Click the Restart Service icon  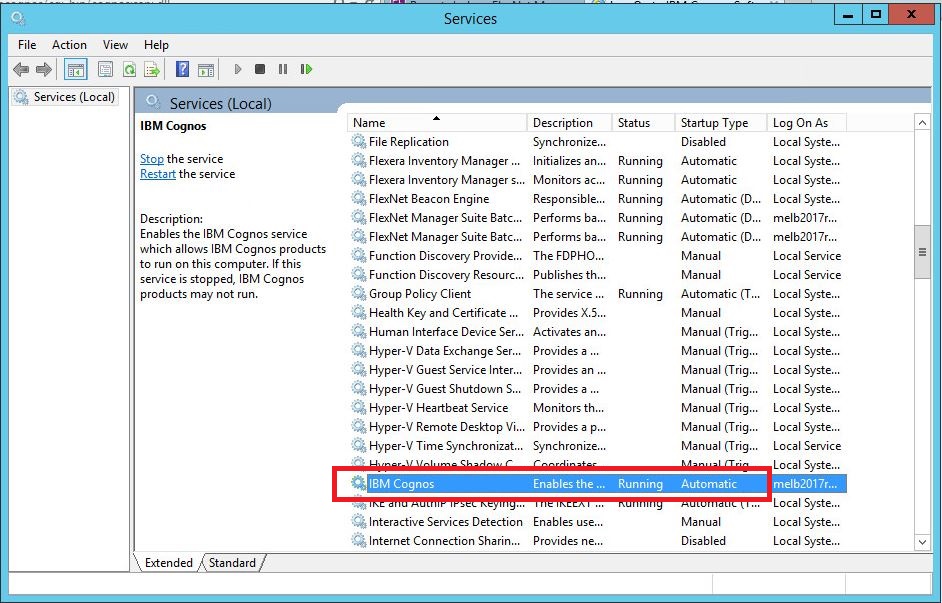(306, 69)
